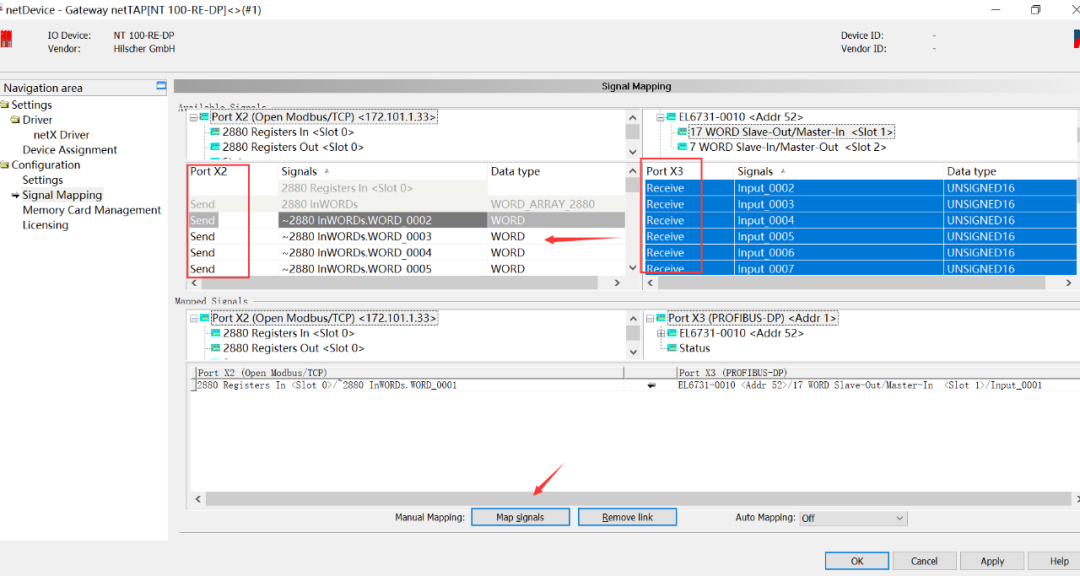Click the Status node icon

672,348
